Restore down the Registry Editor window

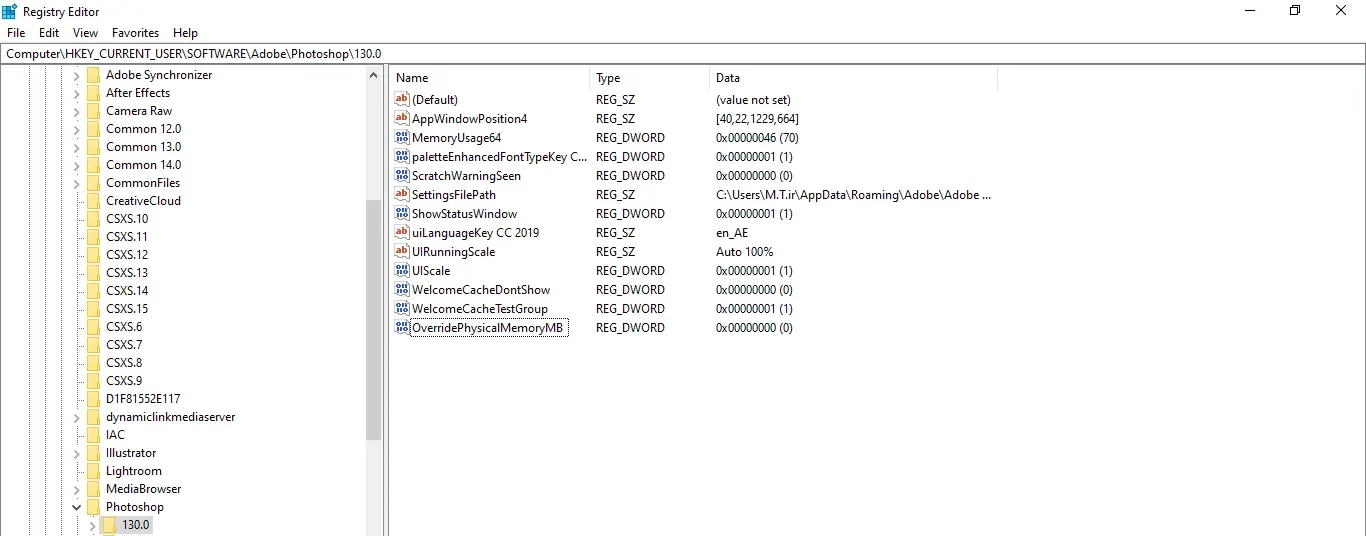tap(1295, 11)
